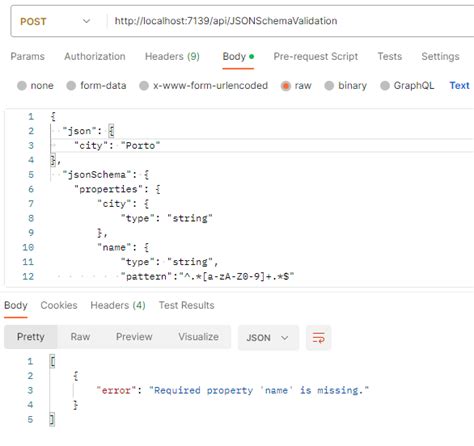Toggle the response word wrap icon
474x446 pixels.
point(318,337)
